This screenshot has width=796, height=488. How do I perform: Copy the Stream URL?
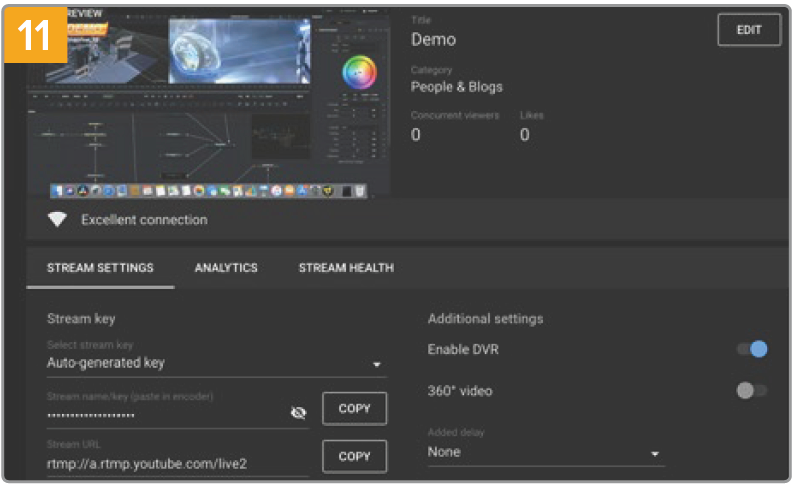point(354,456)
